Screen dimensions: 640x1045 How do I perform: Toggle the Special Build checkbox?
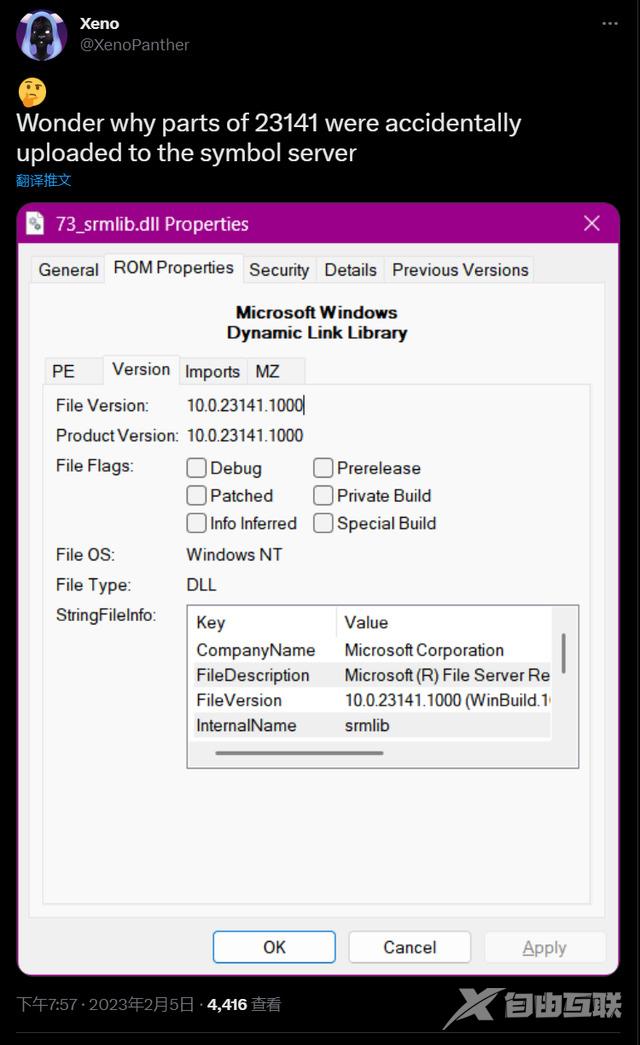323,523
